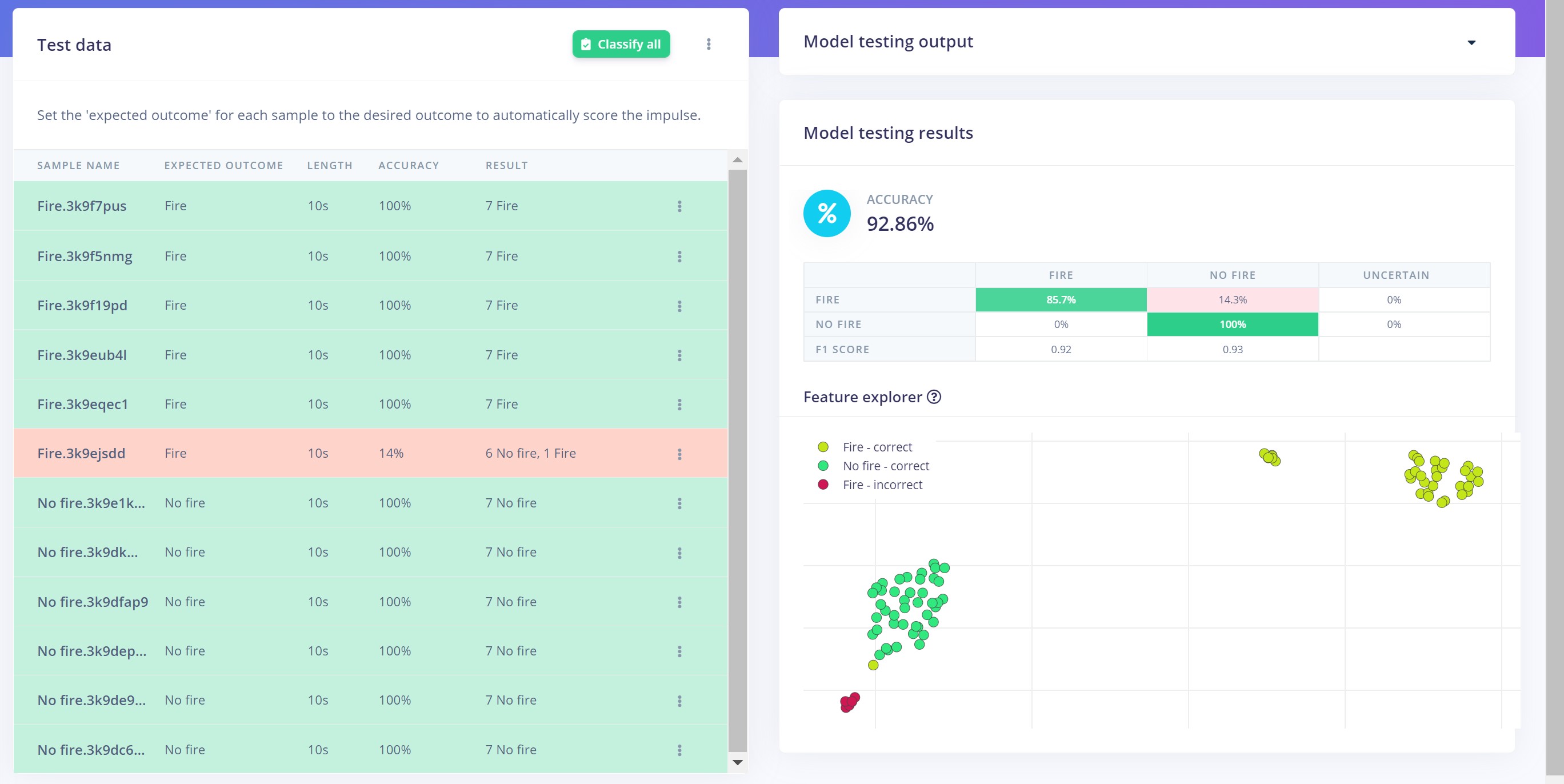Click the ACCURACY column header
The height and width of the screenshot is (784, 1564).
tap(409, 166)
